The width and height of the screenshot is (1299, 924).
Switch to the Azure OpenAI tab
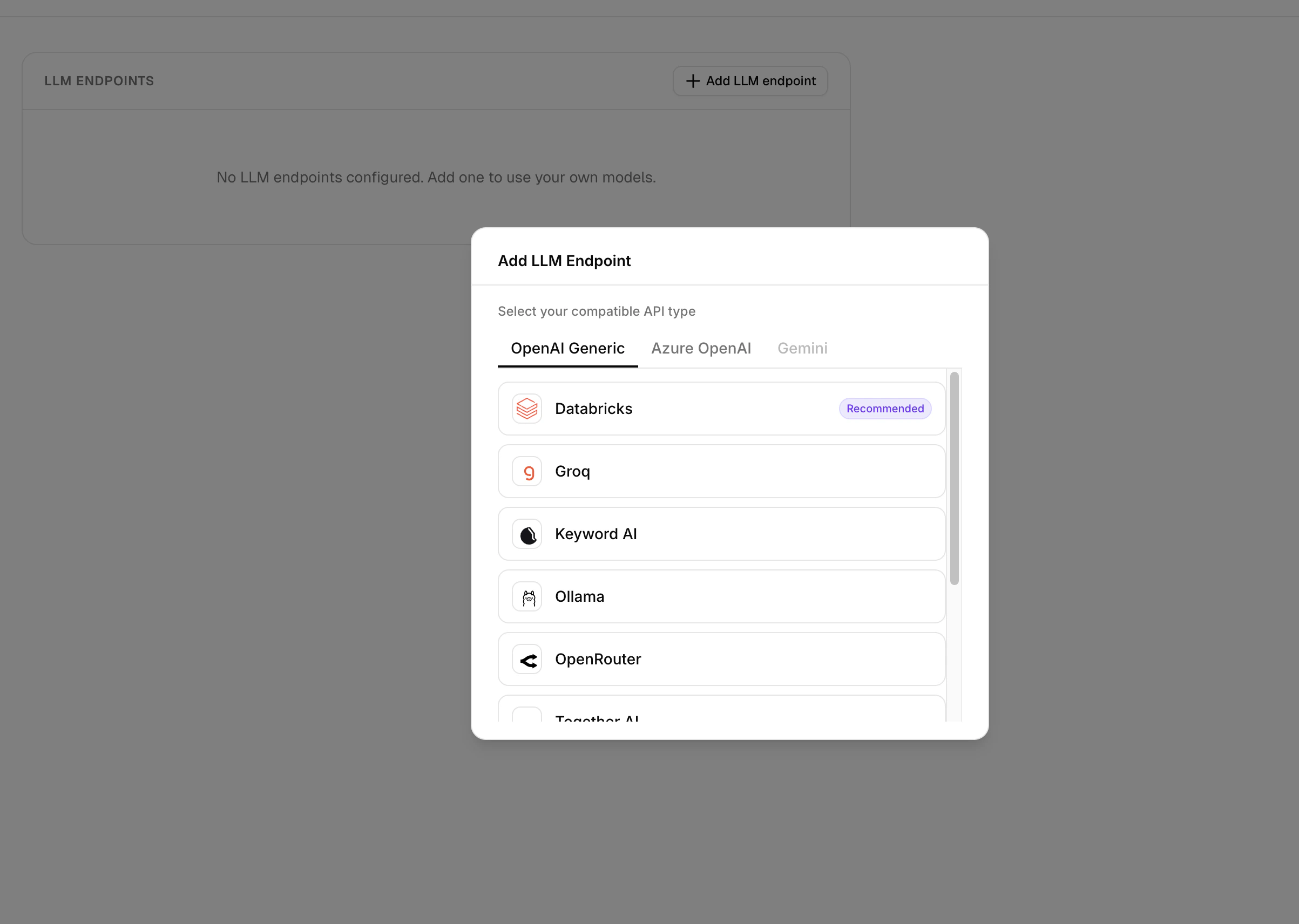[701, 348]
